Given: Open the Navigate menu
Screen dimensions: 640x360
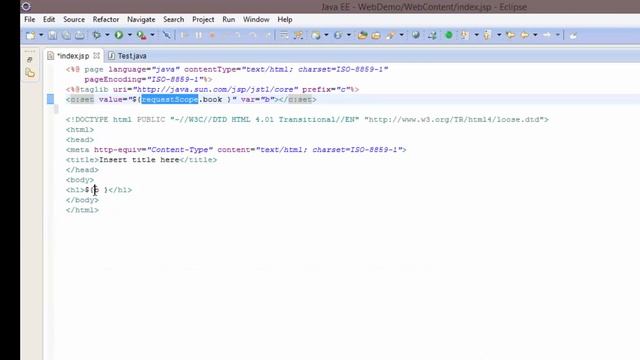Looking at the screenshot, I should (x=141, y=19).
